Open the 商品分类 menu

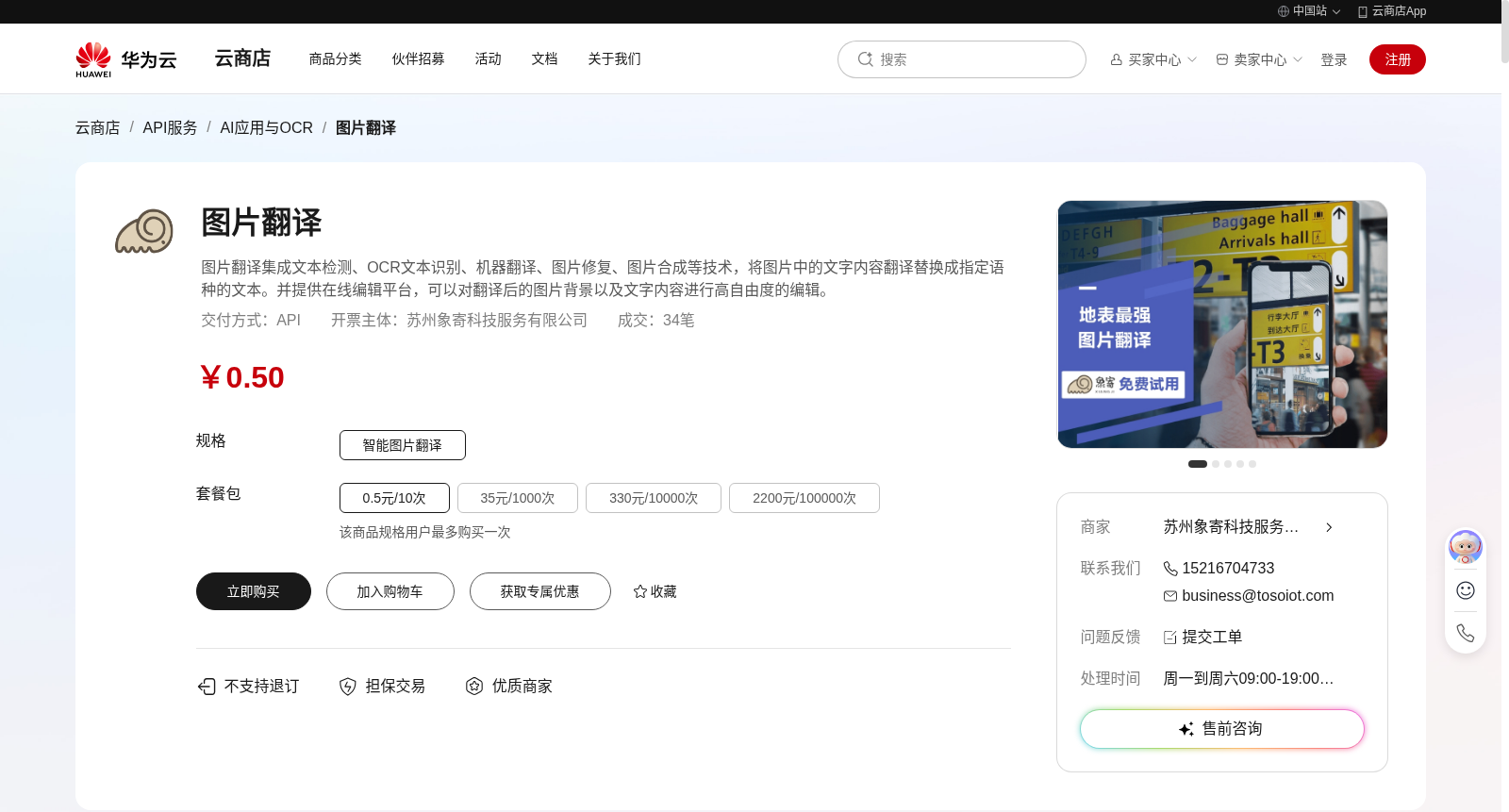pyautogui.click(x=336, y=58)
